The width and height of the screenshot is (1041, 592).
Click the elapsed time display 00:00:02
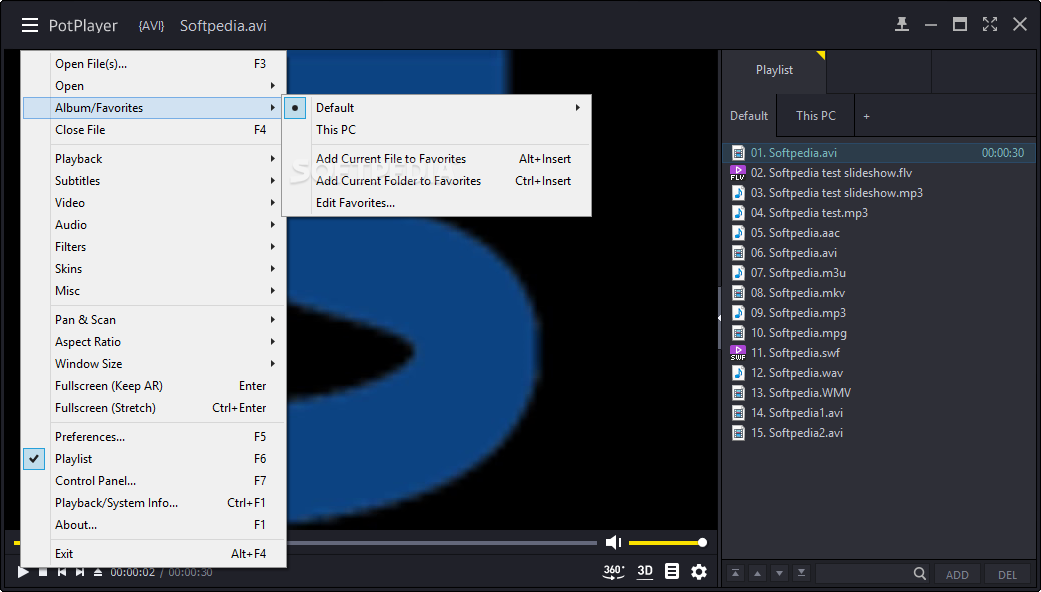pyautogui.click(x=133, y=572)
